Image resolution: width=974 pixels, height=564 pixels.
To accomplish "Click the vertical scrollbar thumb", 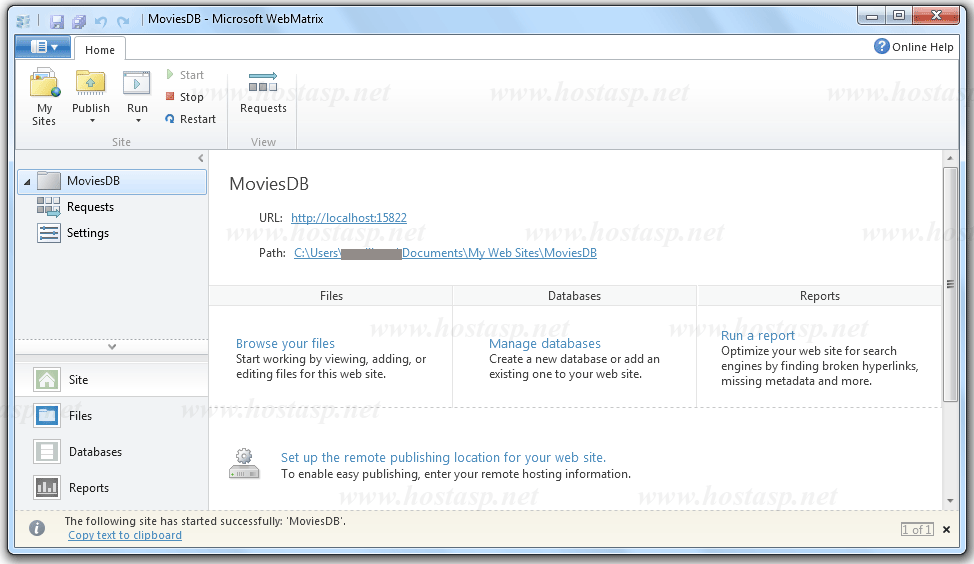I will (950, 284).
